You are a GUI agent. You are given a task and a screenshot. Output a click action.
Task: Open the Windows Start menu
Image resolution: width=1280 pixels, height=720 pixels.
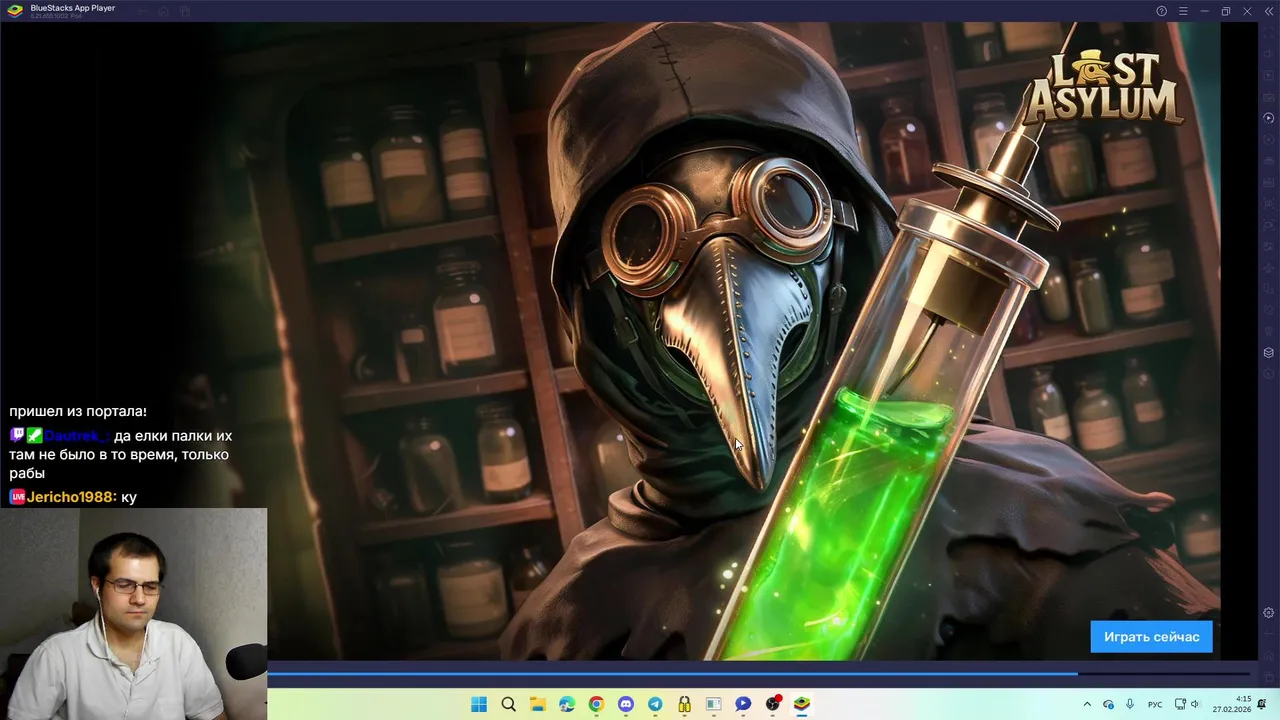pos(479,704)
